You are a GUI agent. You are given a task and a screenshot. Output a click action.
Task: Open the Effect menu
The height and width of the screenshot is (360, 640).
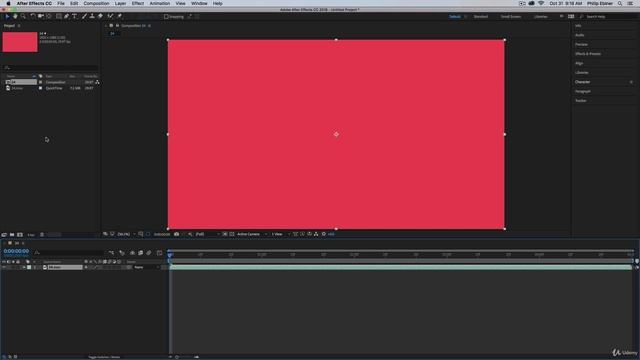[138, 3]
